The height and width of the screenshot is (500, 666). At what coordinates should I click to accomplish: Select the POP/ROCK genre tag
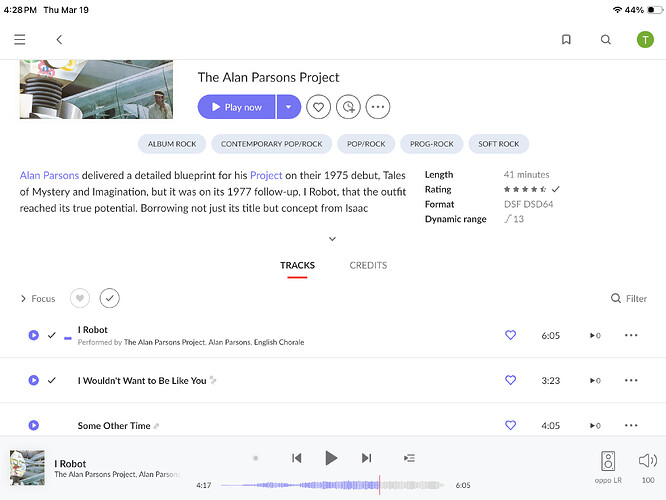[x=366, y=144]
